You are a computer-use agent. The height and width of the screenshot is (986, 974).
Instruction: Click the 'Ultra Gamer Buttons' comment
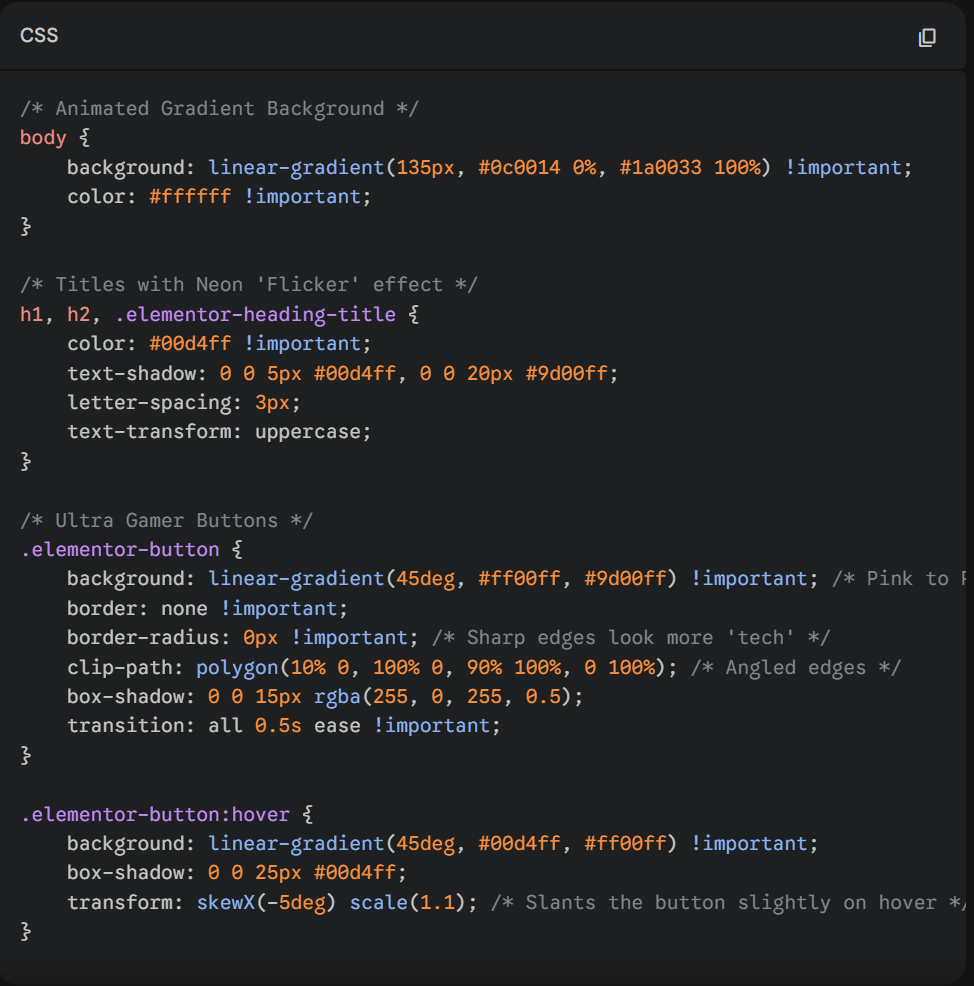pos(167,520)
